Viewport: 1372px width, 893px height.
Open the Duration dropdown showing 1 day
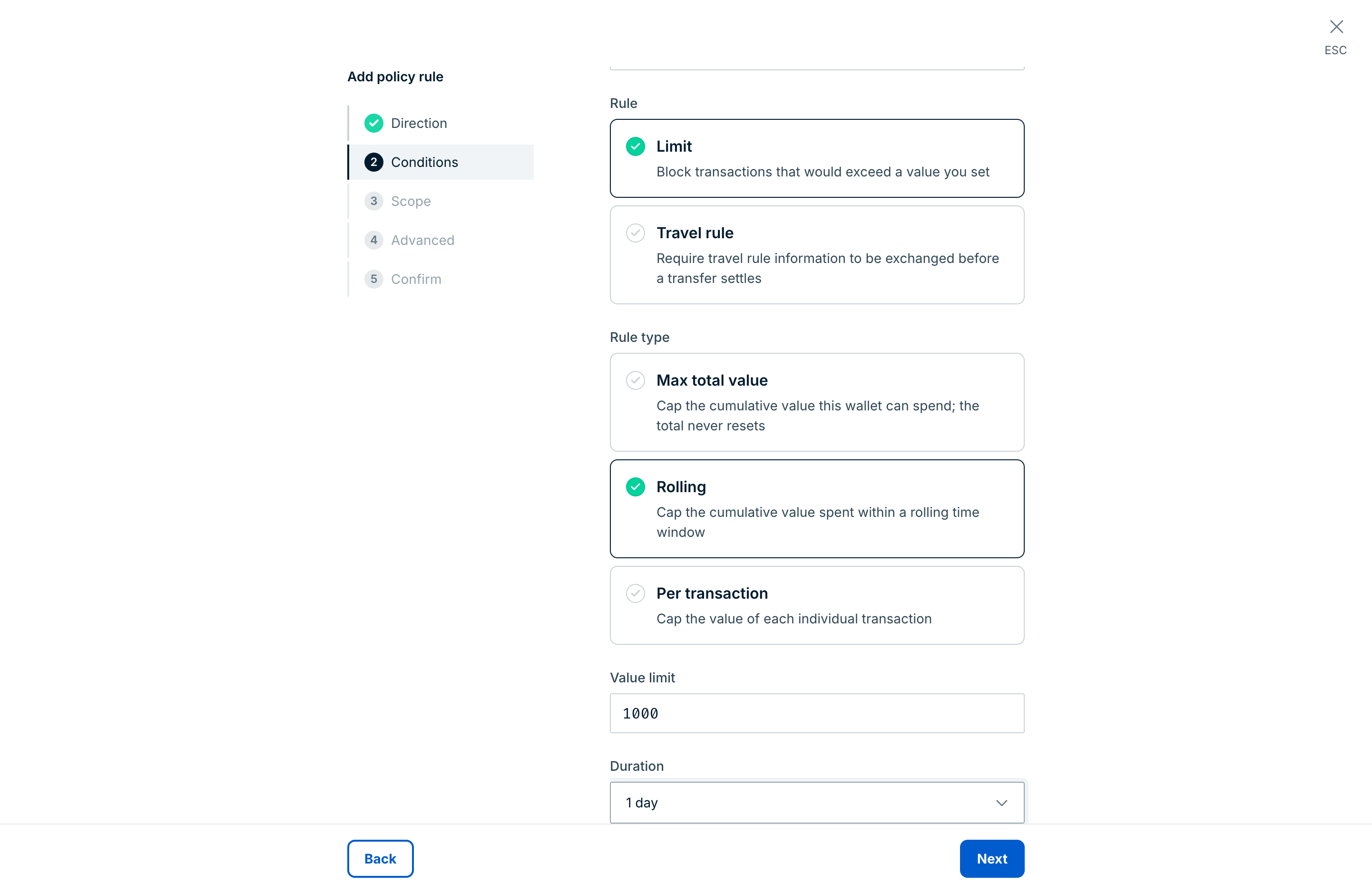817,803
